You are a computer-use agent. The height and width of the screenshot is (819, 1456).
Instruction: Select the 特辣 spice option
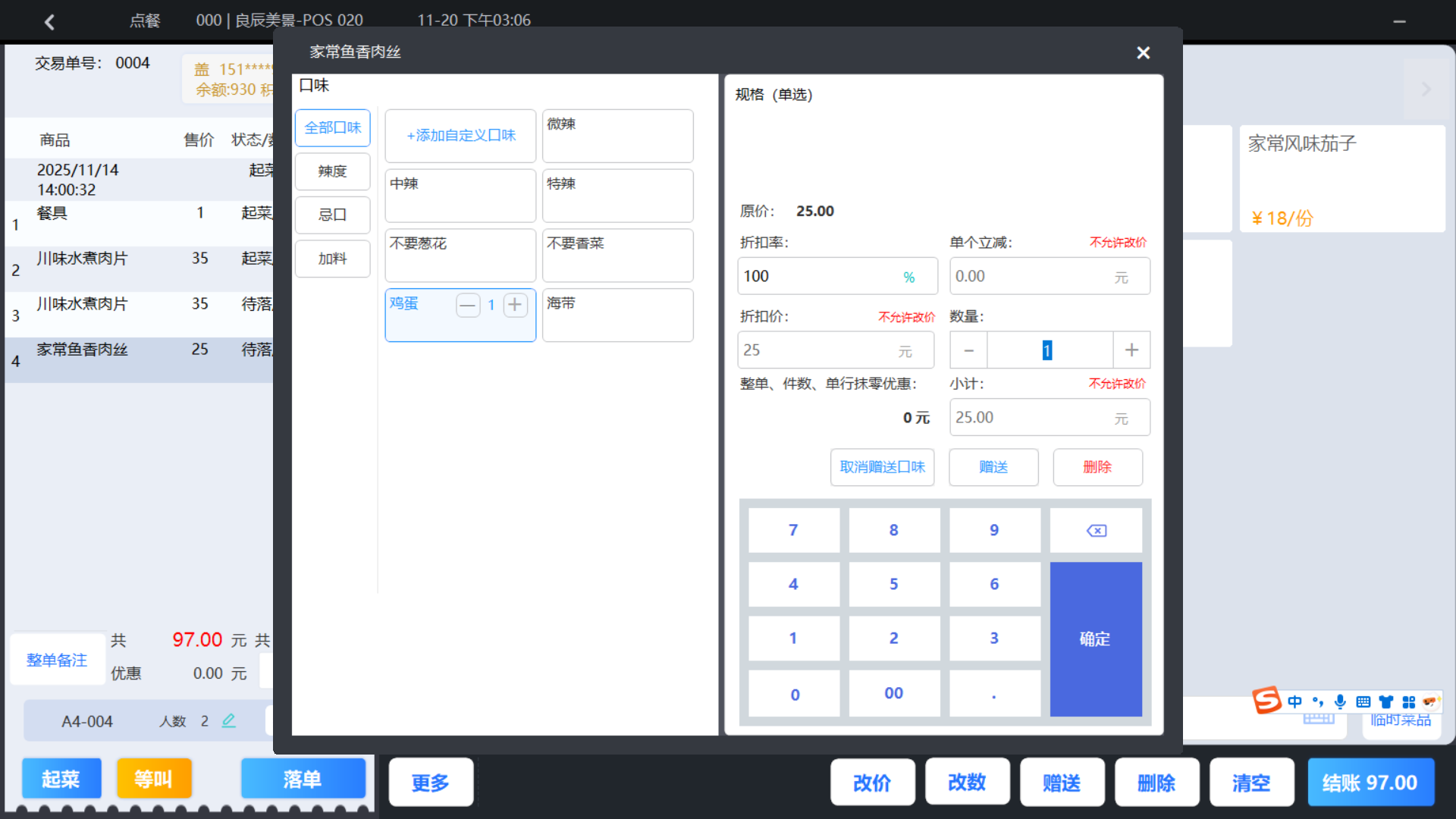pos(617,196)
